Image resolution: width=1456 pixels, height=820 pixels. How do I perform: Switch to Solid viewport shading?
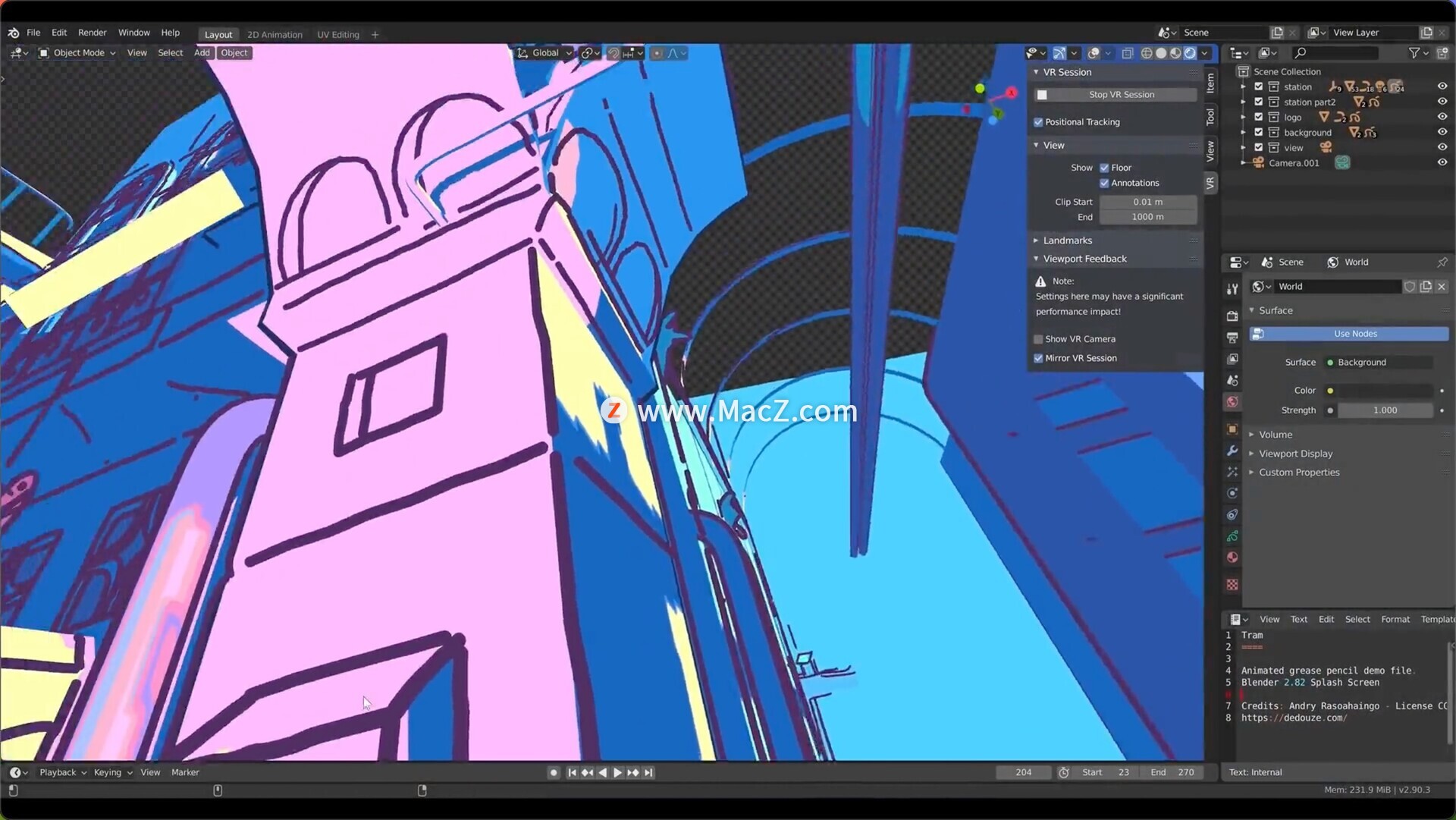pyautogui.click(x=1161, y=53)
